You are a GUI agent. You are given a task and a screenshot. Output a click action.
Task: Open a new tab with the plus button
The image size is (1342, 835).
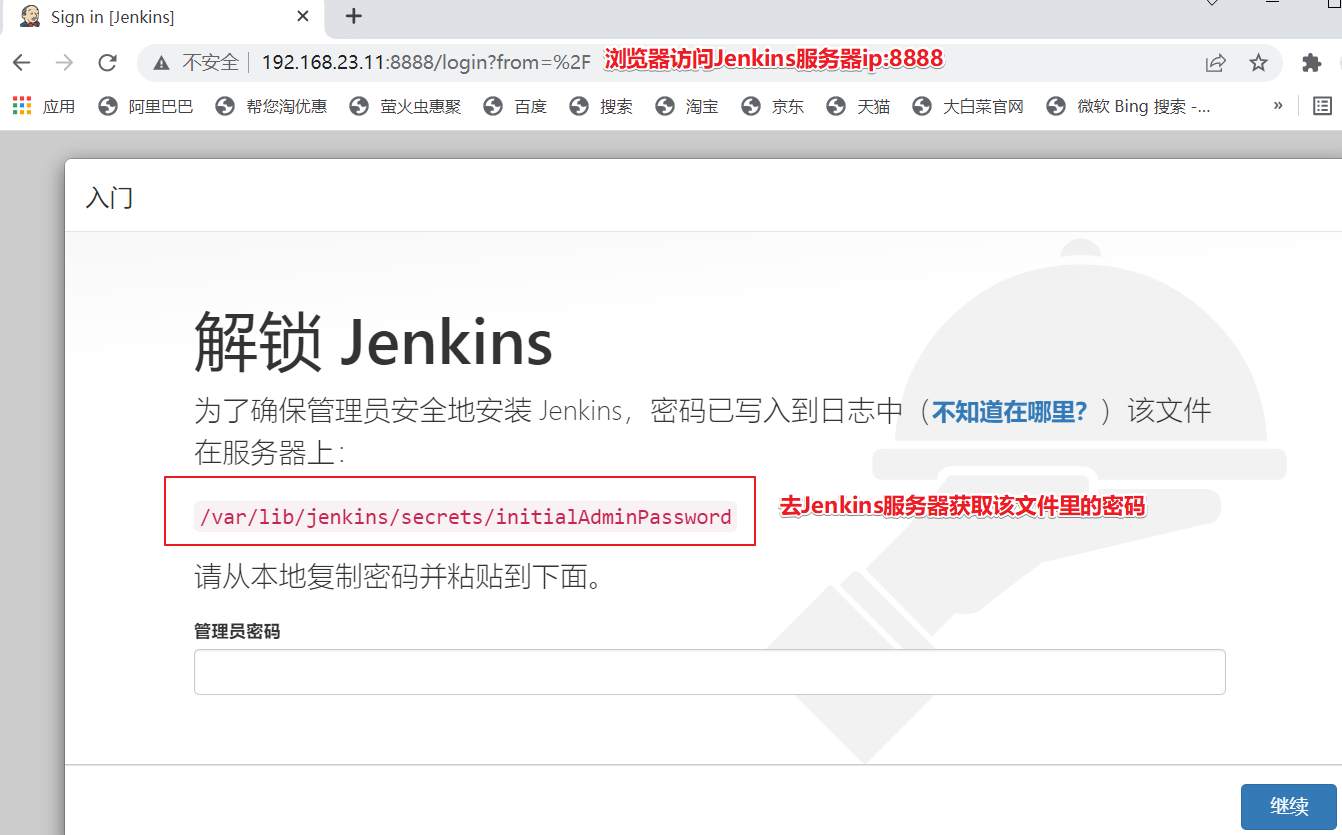(x=353, y=16)
